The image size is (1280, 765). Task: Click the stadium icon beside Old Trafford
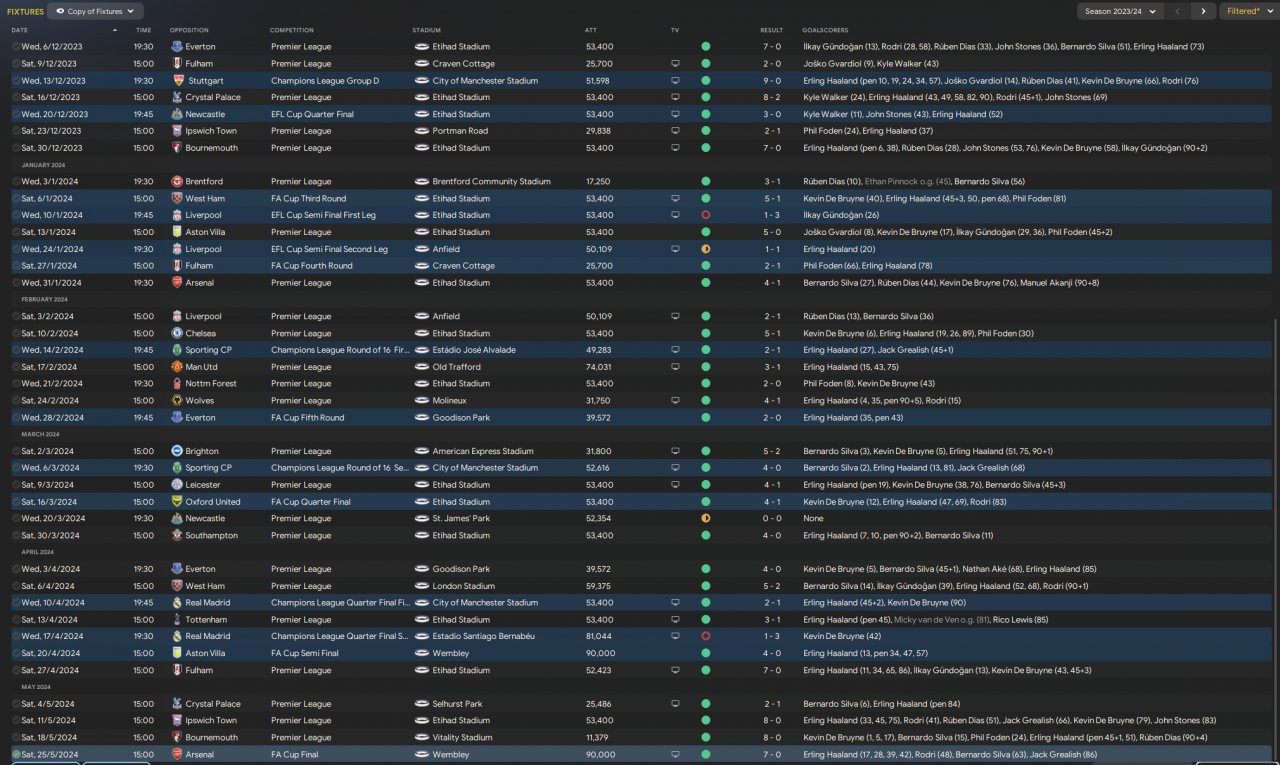click(x=421, y=367)
